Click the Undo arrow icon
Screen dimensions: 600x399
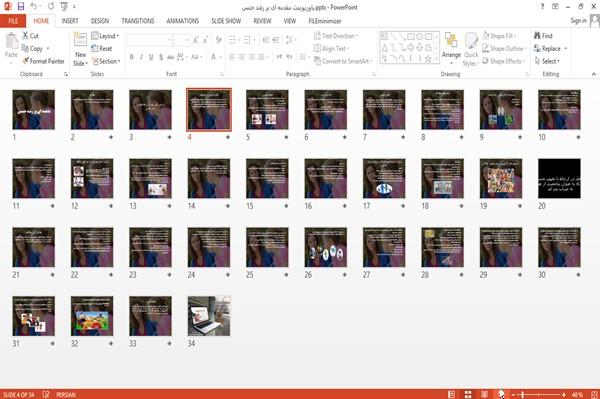[34, 6]
